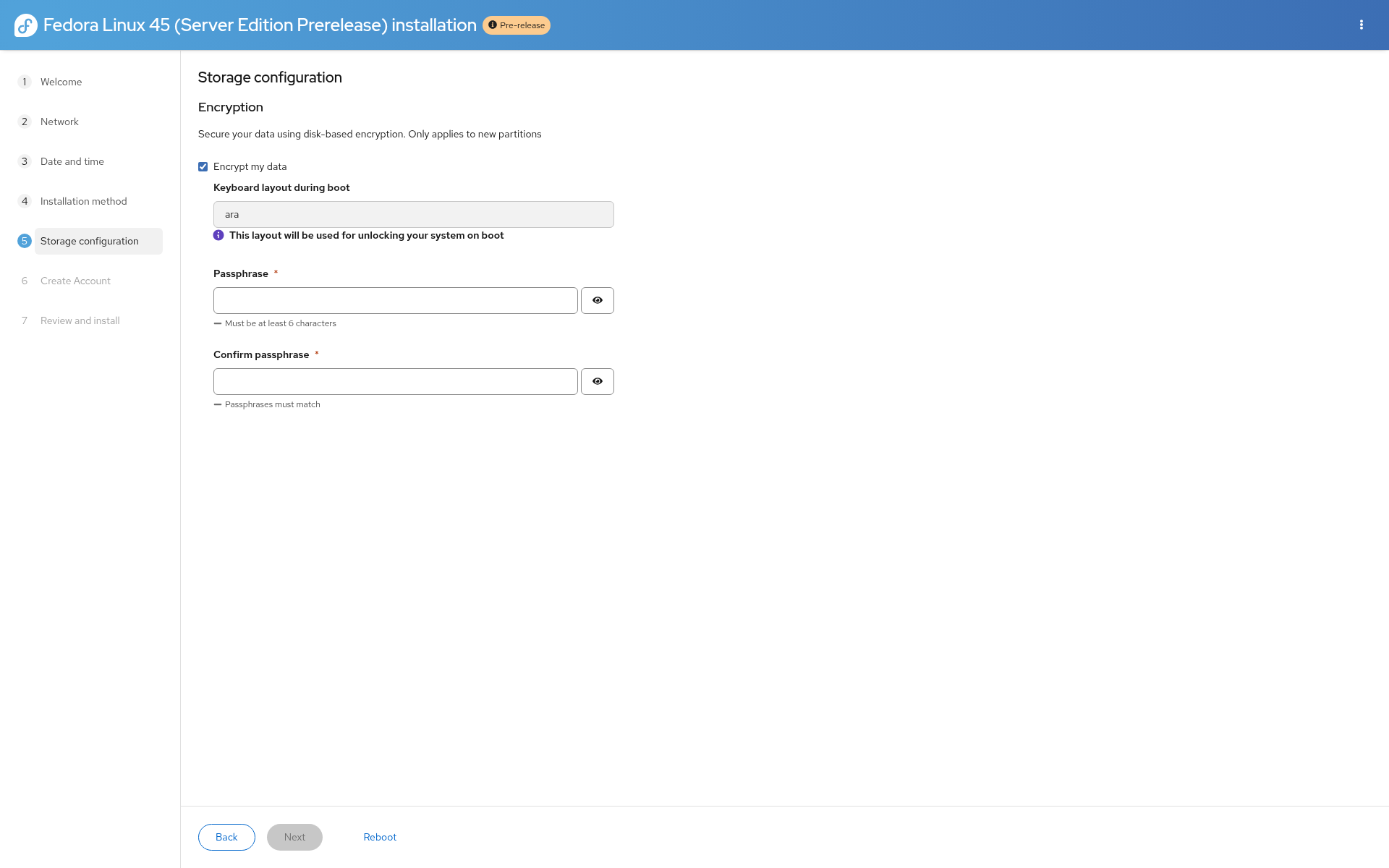Click 'Passphrases must match' hint
This screenshot has height=868, width=1389.
click(x=273, y=404)
